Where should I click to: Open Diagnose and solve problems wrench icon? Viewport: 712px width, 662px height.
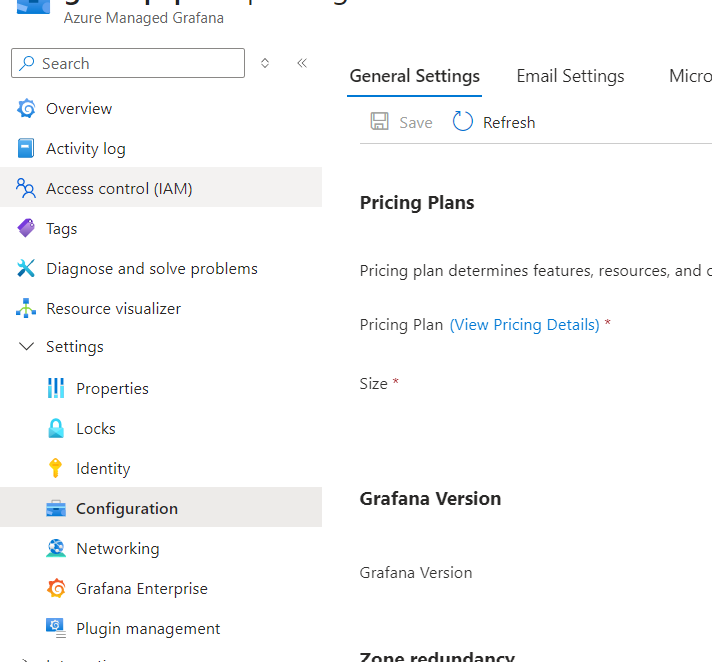(26, 269)
